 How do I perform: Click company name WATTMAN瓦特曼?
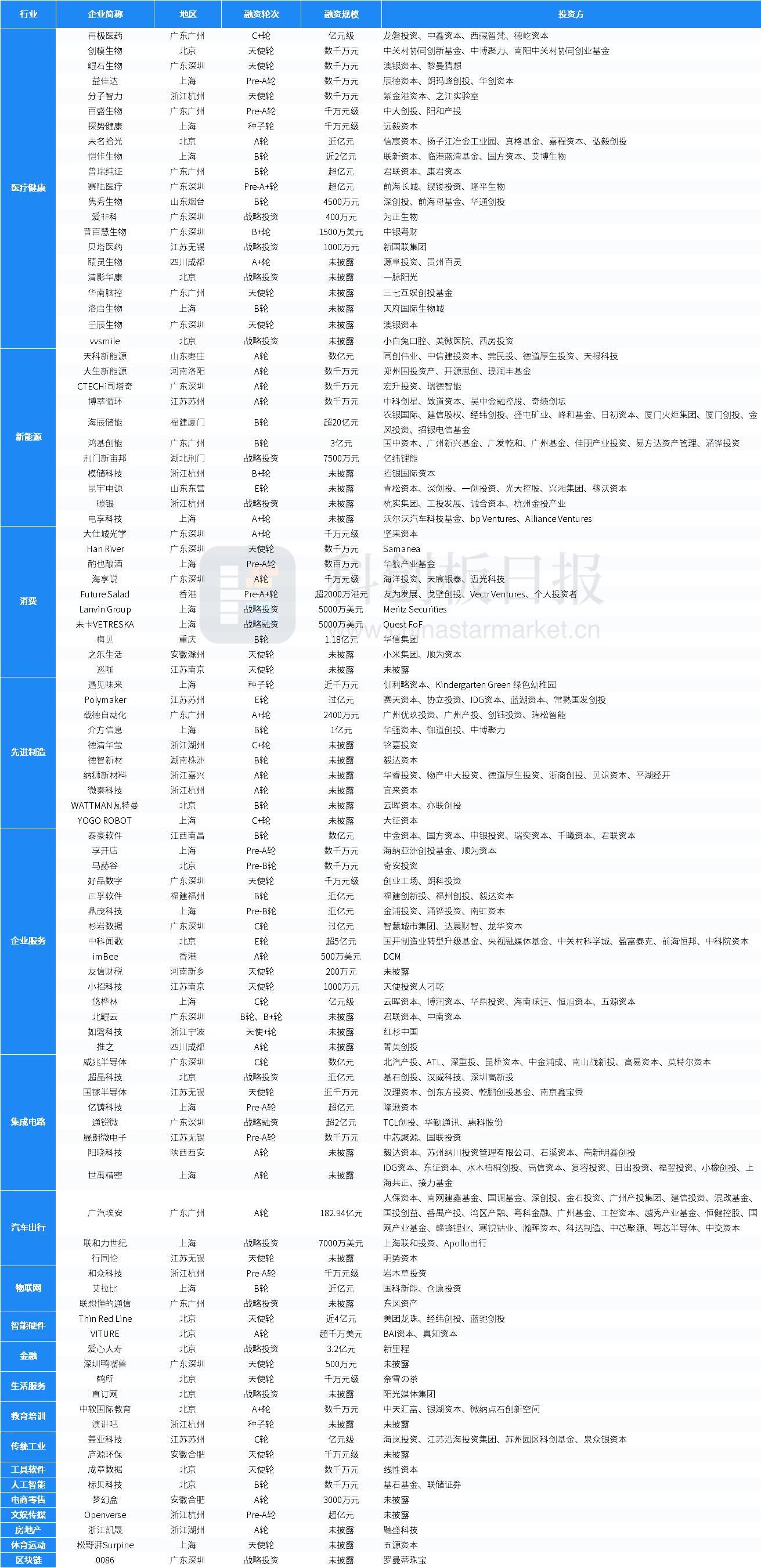(104, 805)
